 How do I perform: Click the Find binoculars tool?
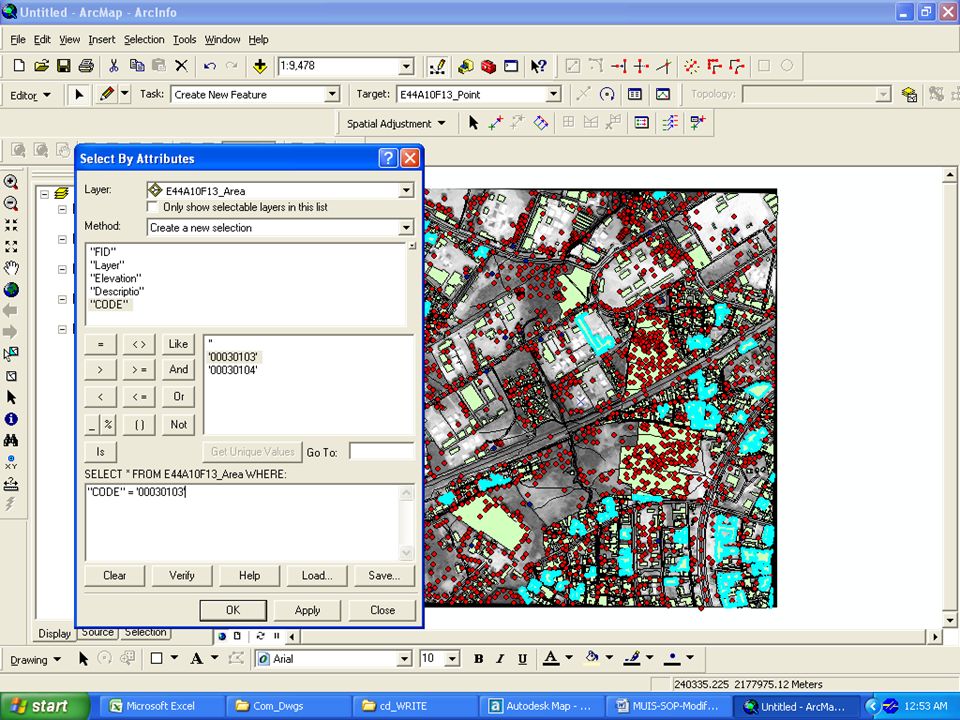[11, 440]
